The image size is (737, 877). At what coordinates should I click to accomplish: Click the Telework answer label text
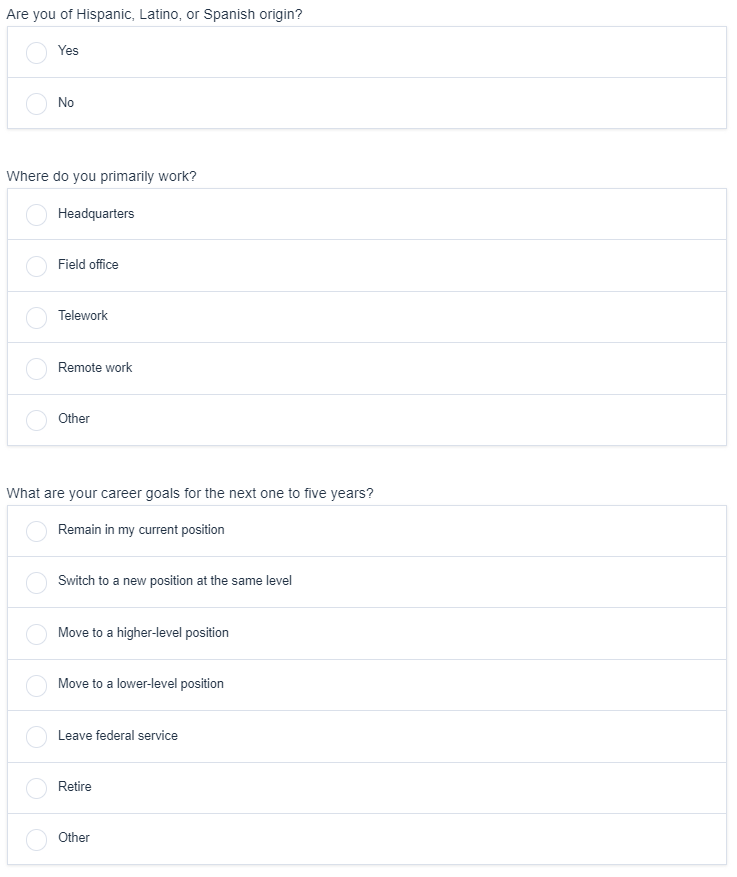pyautogui.click(x=83, y=316)
